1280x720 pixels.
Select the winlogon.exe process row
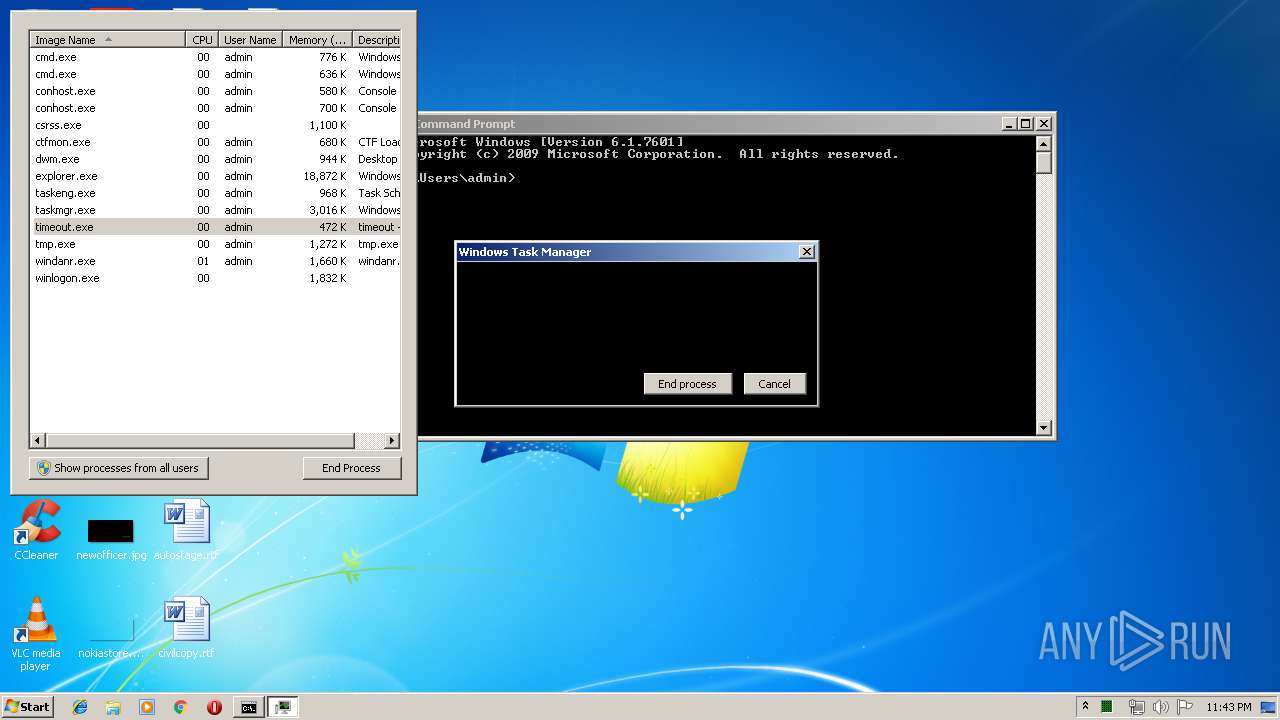coord(215,278)
